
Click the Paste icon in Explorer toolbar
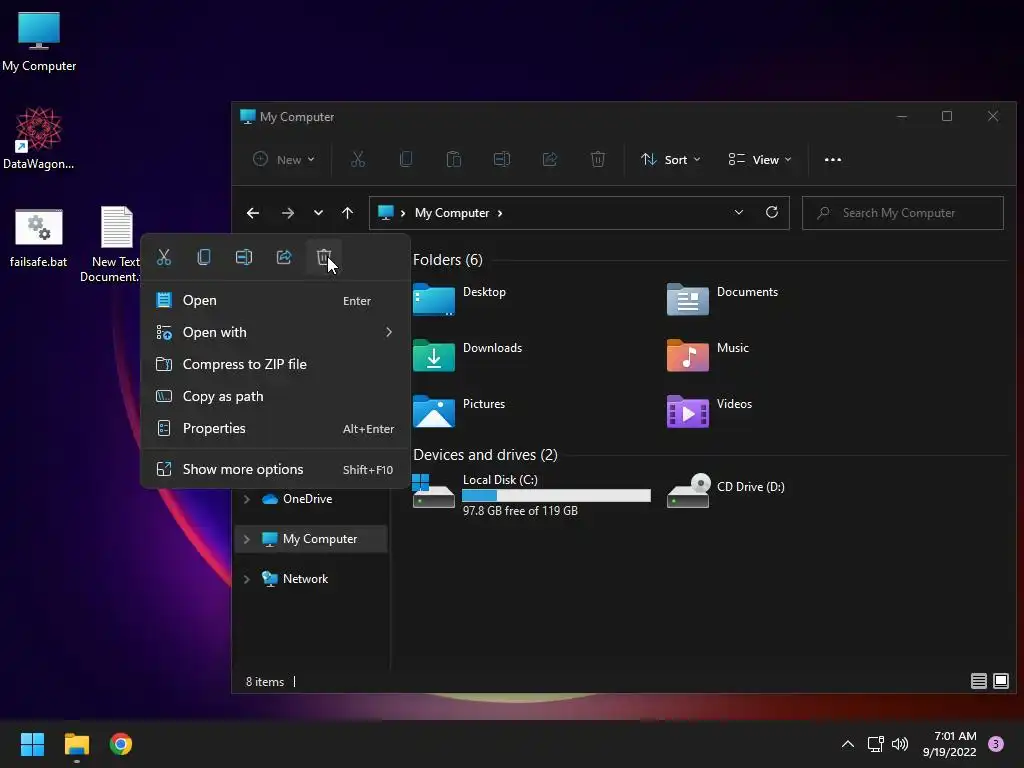(454, 160)
